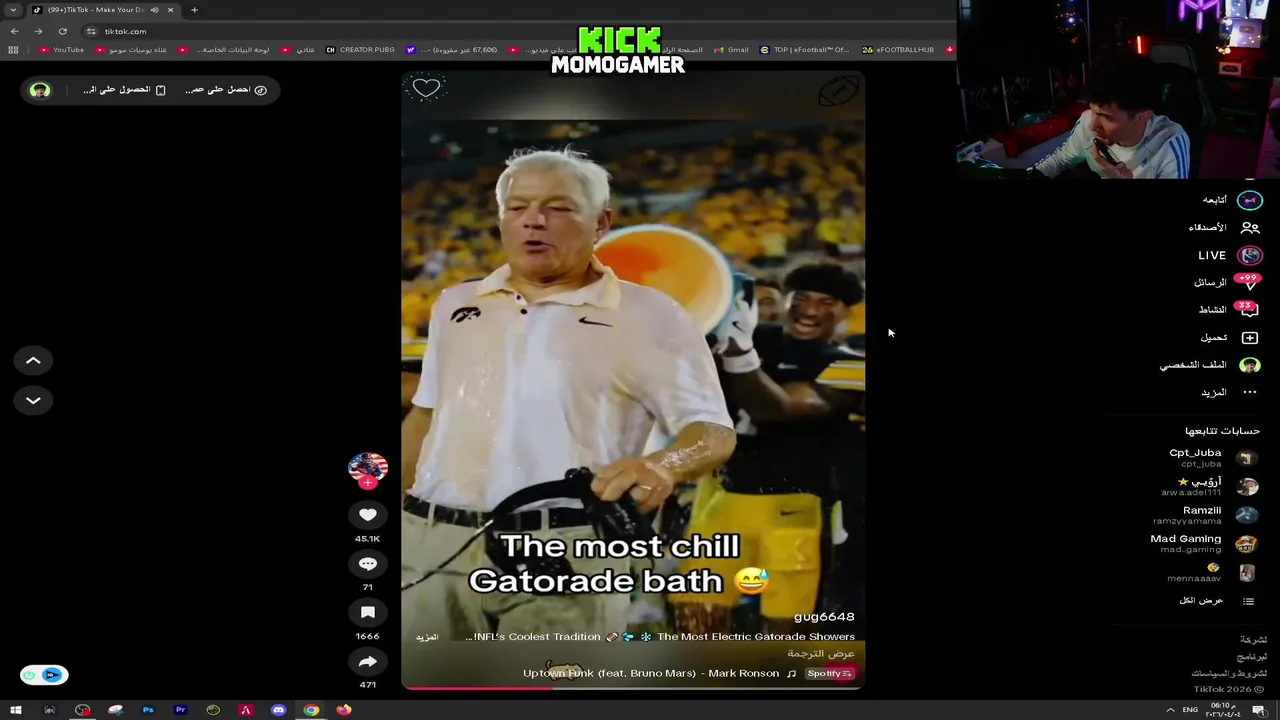This screenshot has width=1280, height=720.
Task: Open menhaaaav followed account
Action: [x=1212, y=573]
